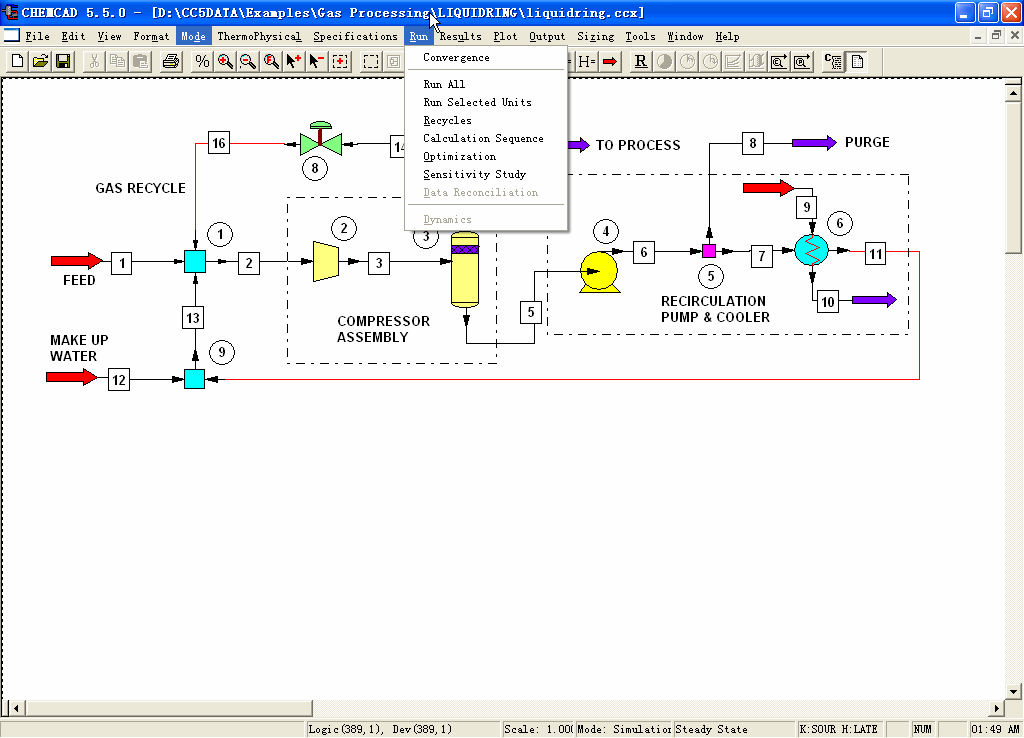Image resolution: width=1024 pixels, height=738 pixels.
Task: Click the arrow-plus add selection icon
Action: pyautogui.click(x=294, y=61)
